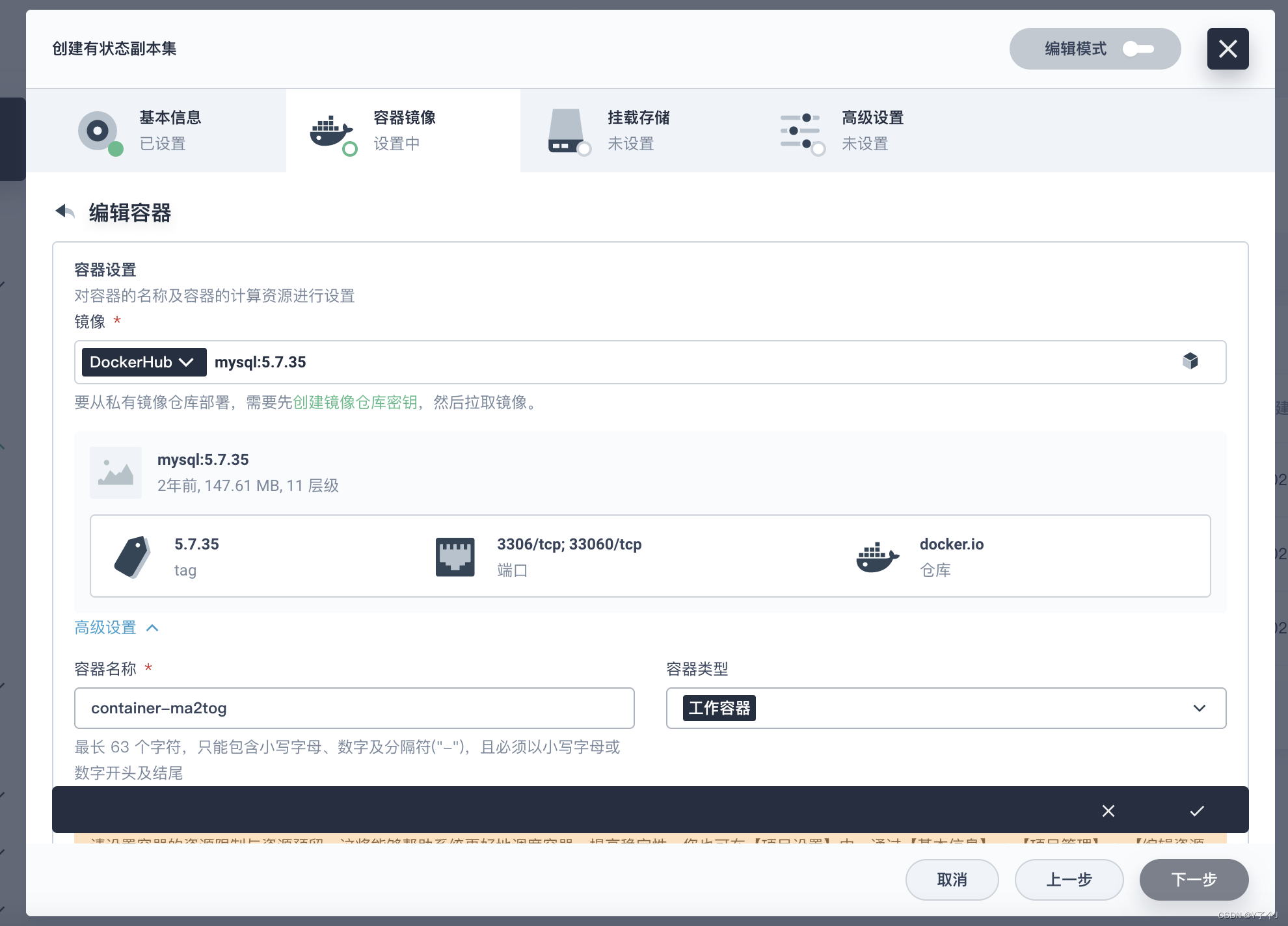Cancel container edit with the X icon
This screenshot has height=926, width=1288.
click(1108, 811)
